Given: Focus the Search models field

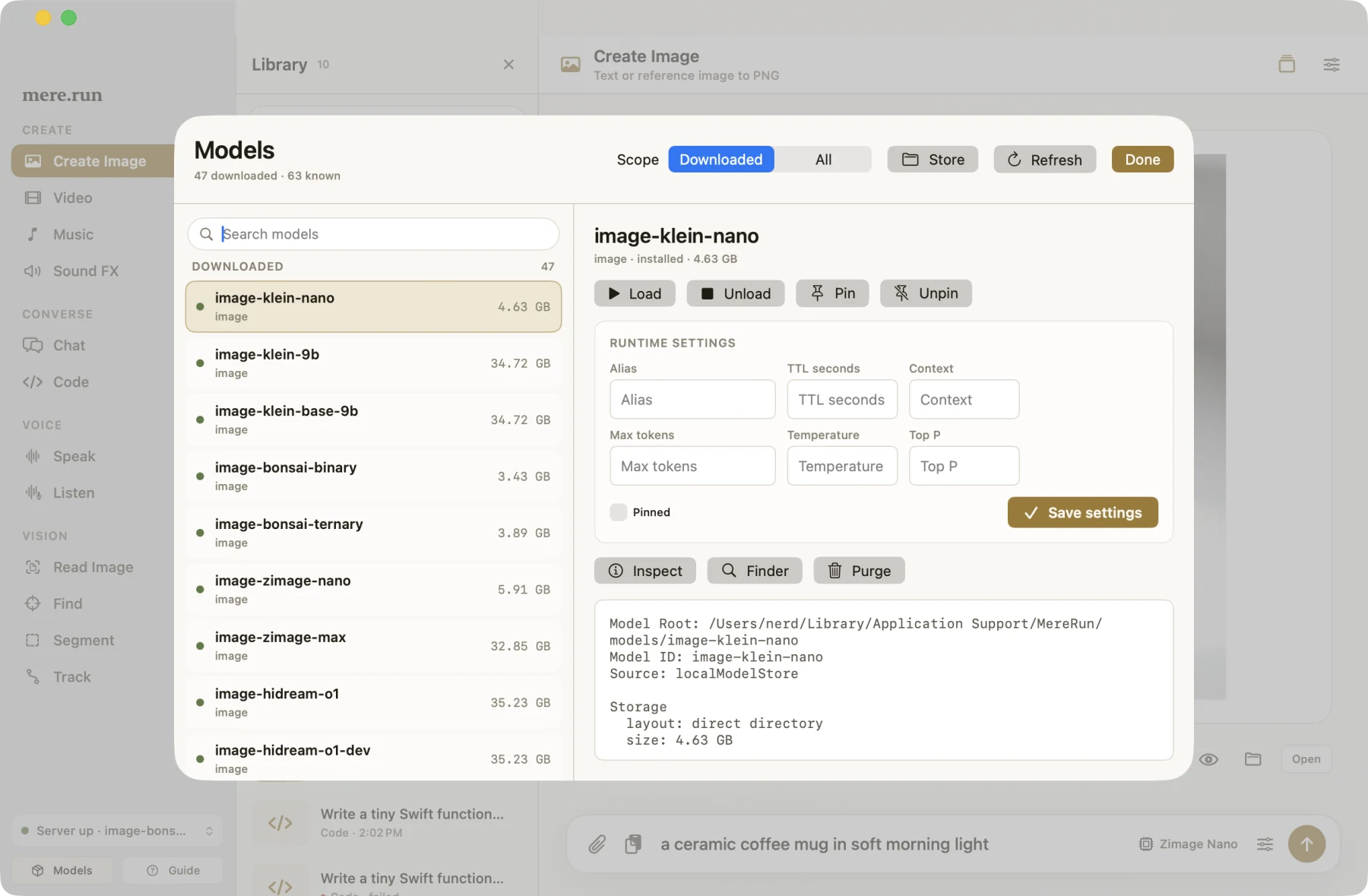Looking at the screenshot, I should point(373,234).
